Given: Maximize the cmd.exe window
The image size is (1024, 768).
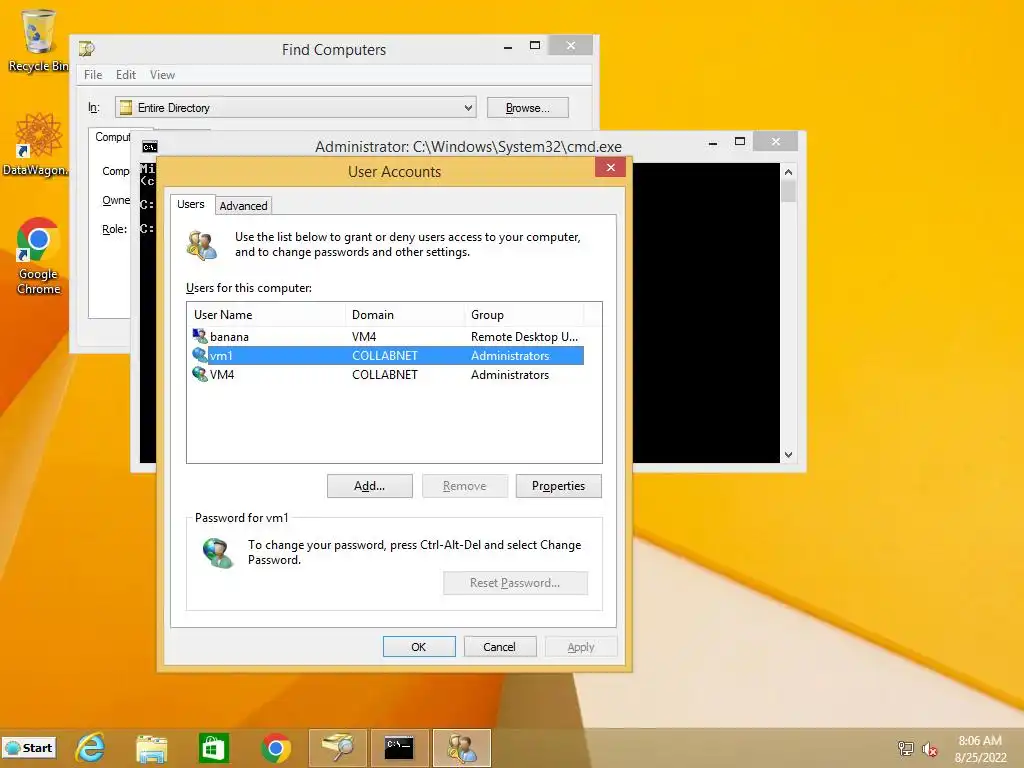Looking at the screenshot, I should (740, 141).
